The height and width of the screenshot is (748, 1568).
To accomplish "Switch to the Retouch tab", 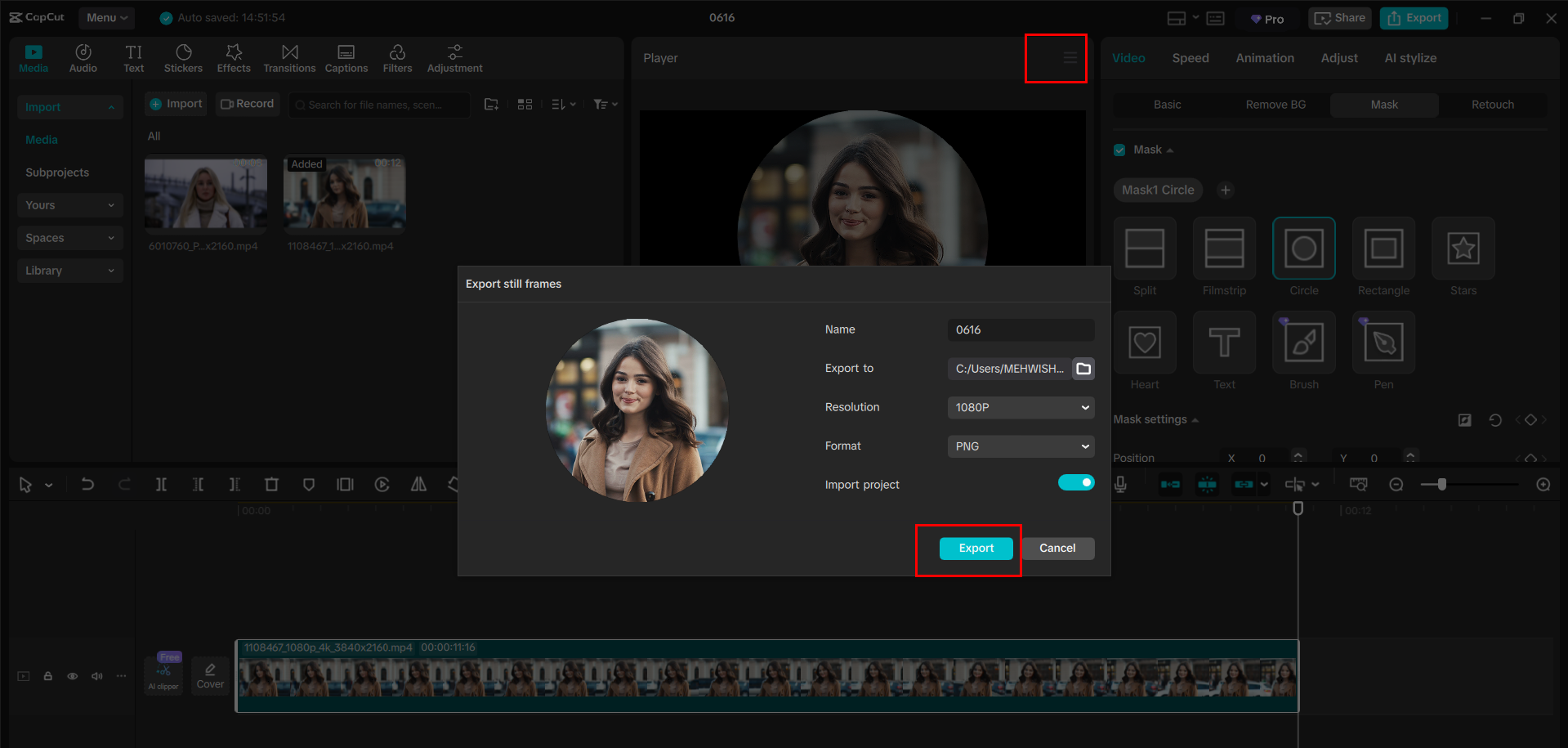I will tap(1492, 105).
